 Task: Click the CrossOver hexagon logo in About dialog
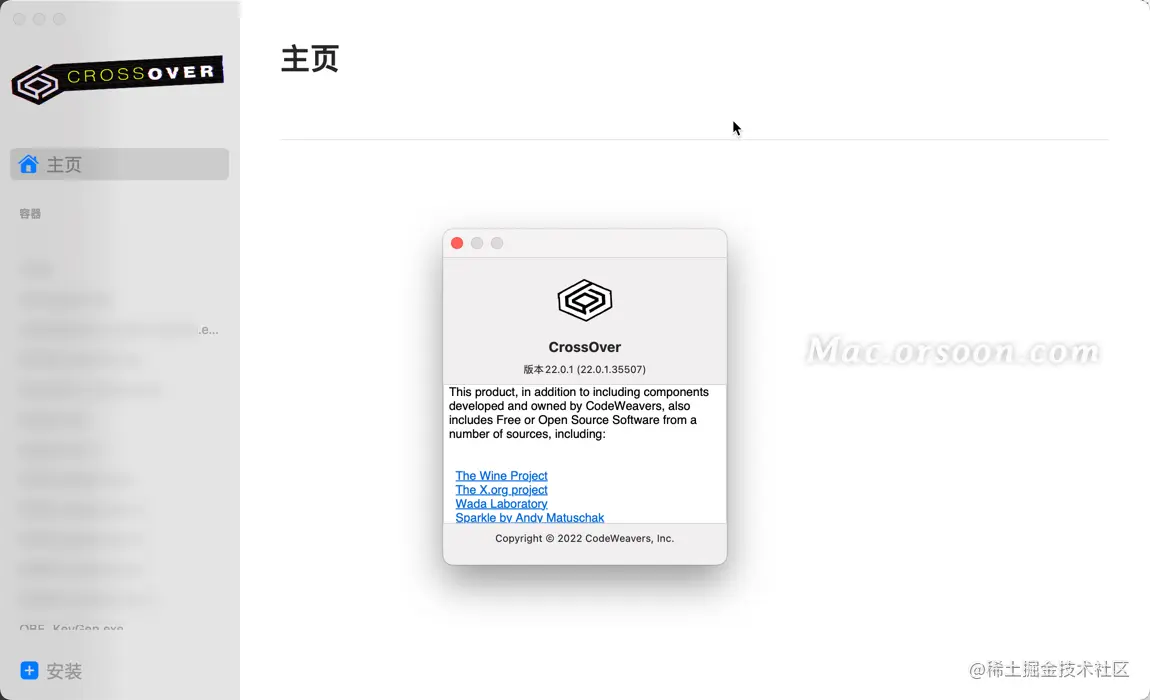pyautogui.click(x=585, y=300)
